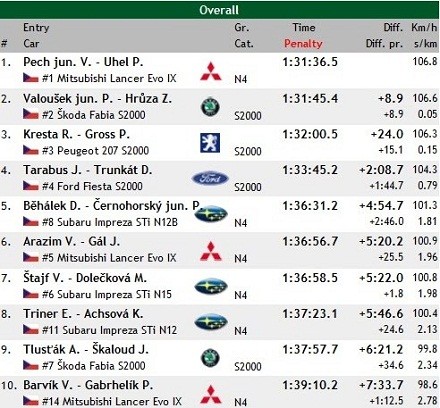This screenshot has height=408, width=440.
Task: Click the Subaru logo beside Triner E.
Action: (211, 322)
